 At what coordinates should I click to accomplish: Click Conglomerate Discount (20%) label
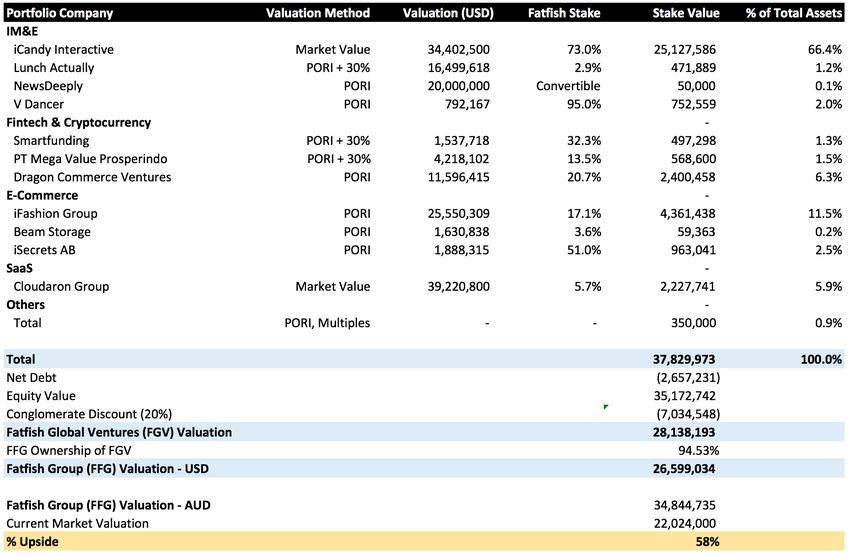(89, 414)
